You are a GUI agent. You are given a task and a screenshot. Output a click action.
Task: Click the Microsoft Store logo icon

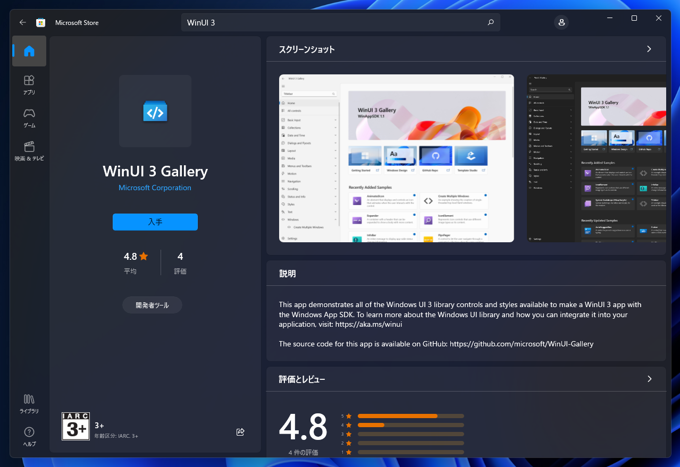coord(40,23)
